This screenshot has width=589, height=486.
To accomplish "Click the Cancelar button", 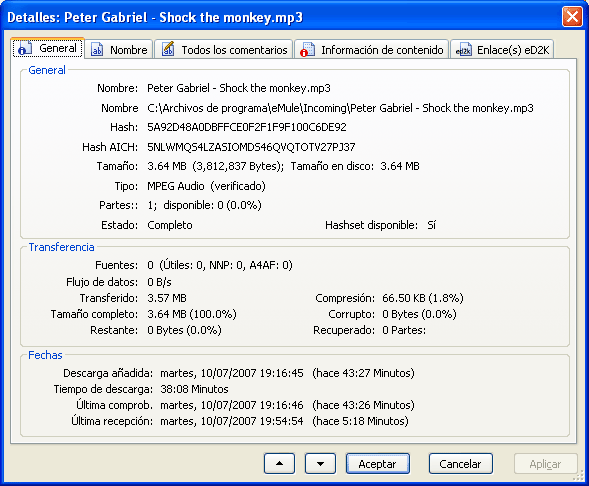I will (461, 464).
